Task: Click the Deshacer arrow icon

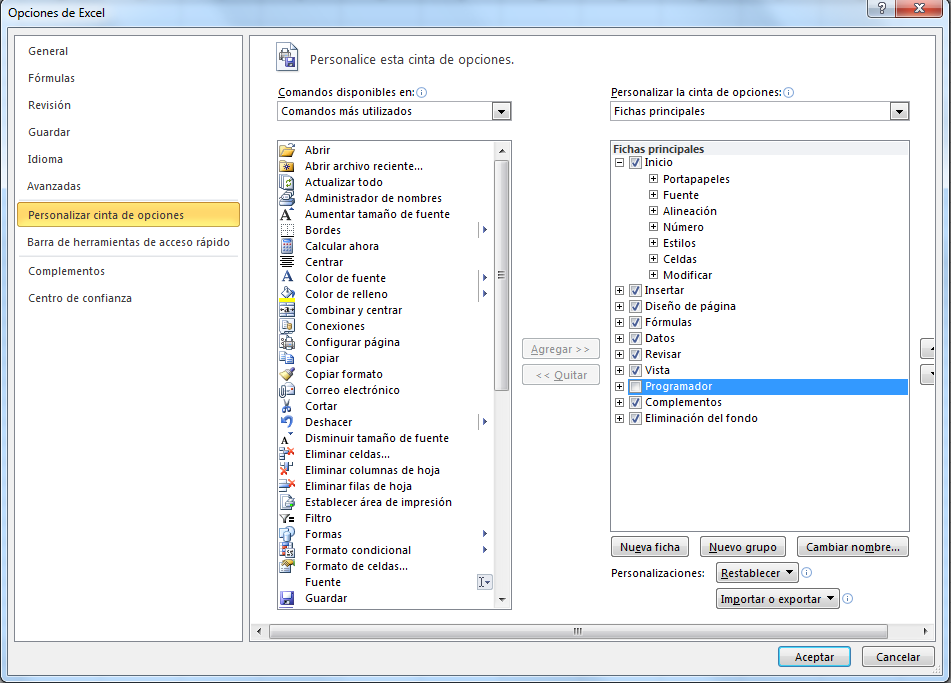Action: pos(287,422)
